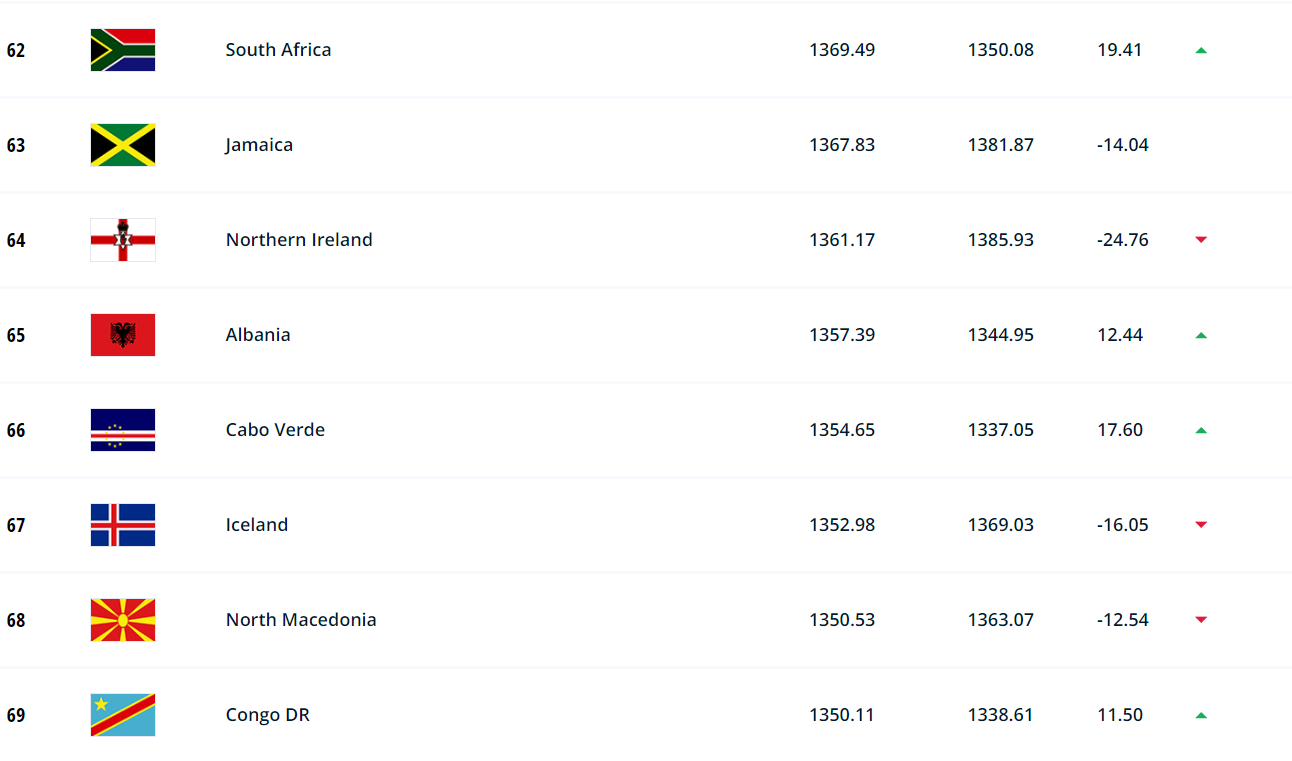The image size is (1292, 761).
Task: Open the Congo DR team link
Action: pyautogui.click(x=268, y=715)
